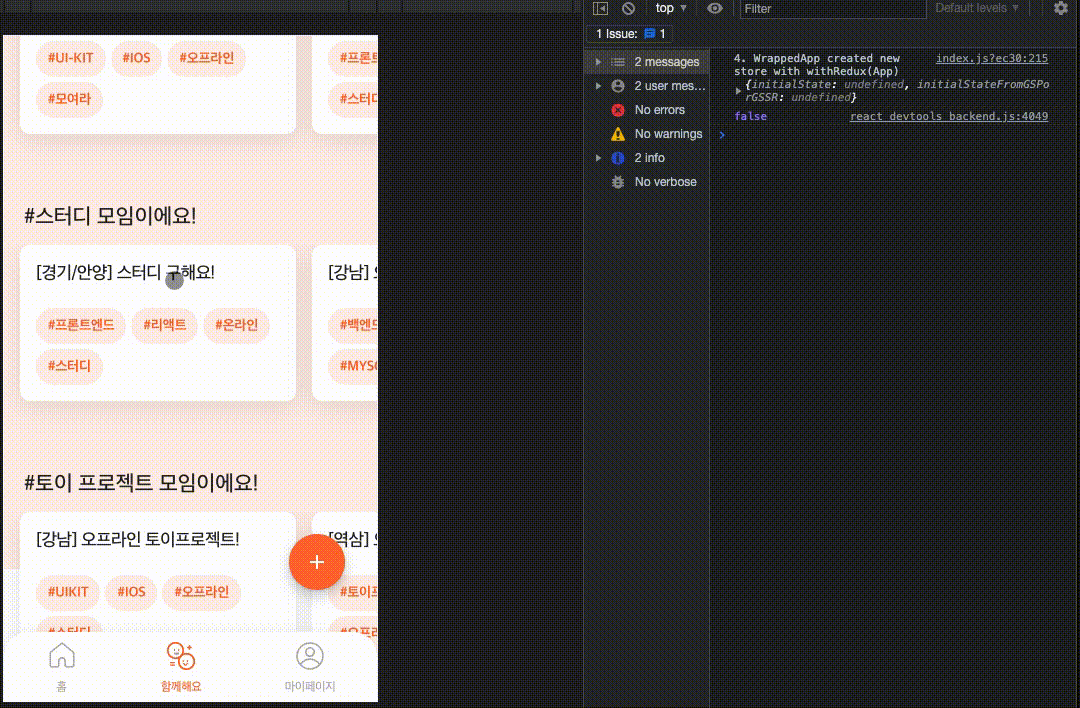The image size is (1080, 708).
Task: Open console settings gear icon
Action: pyautogui.click(x=1061, y=8)
